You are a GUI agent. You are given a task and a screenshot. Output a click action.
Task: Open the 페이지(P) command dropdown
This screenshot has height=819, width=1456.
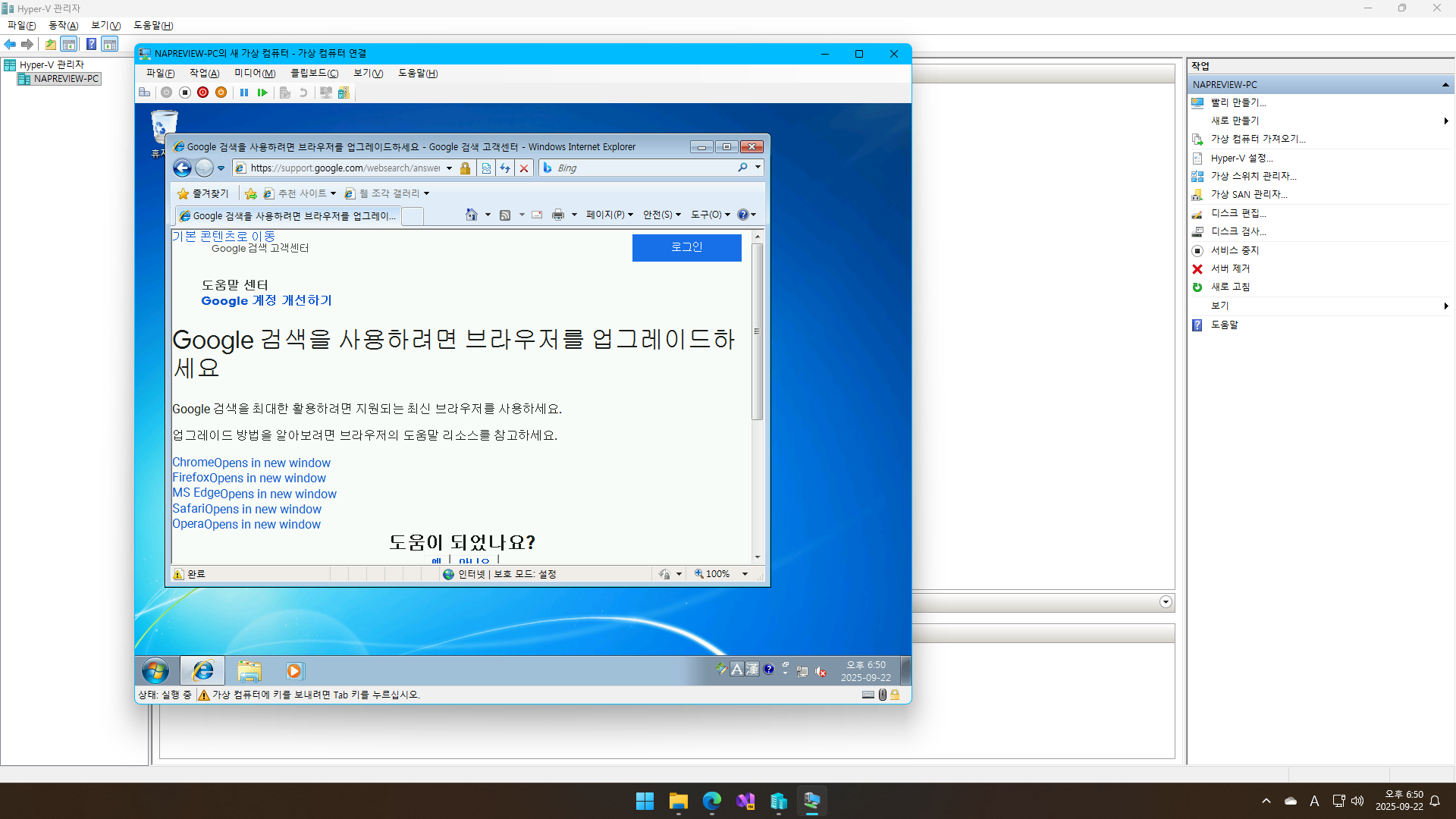(x=610, y=215)
